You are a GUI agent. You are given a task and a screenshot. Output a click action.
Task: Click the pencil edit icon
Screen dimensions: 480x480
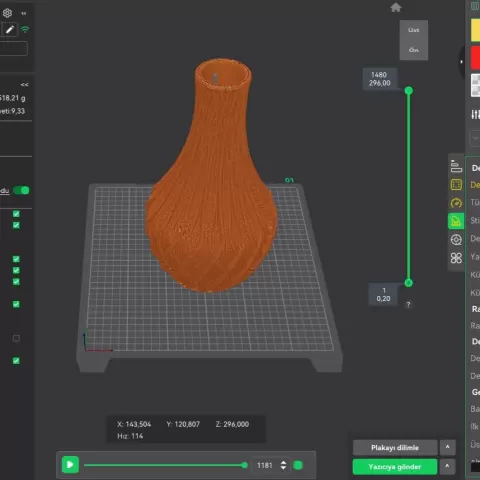[10, 30]
